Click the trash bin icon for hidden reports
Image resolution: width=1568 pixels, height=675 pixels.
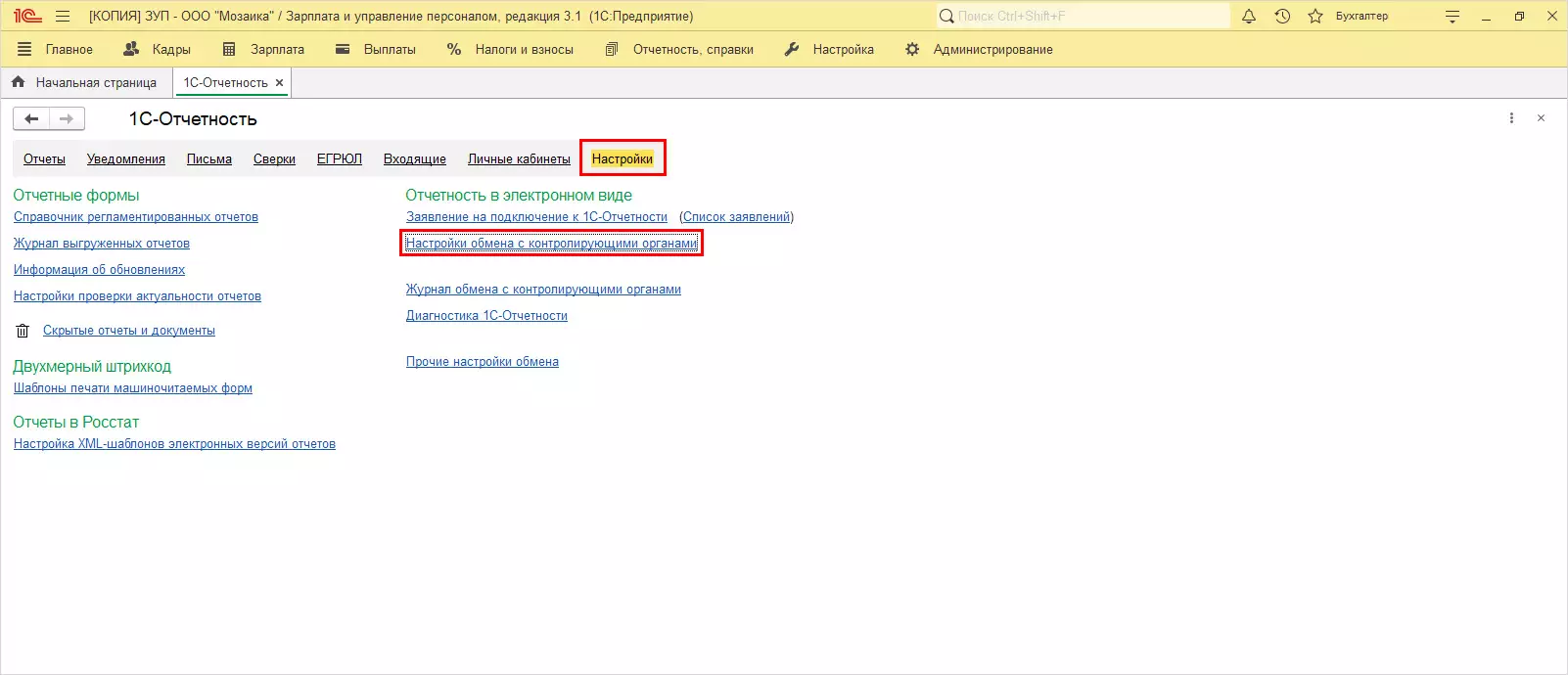pos(23,331)
